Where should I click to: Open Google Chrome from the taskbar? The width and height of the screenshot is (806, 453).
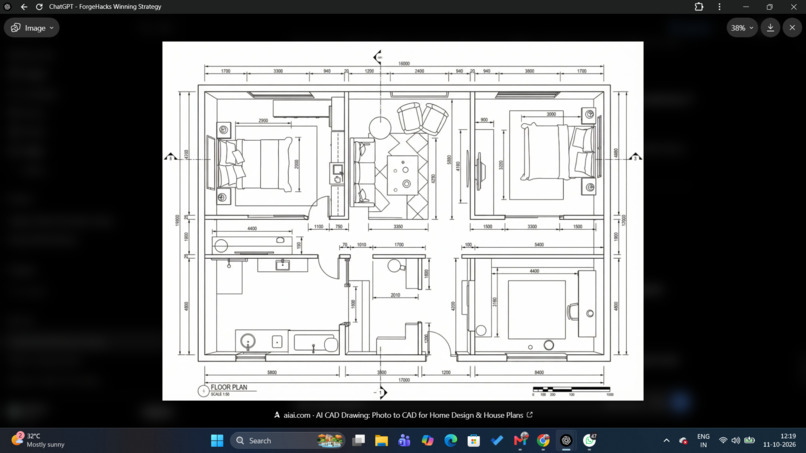click(x=543, y=441)
